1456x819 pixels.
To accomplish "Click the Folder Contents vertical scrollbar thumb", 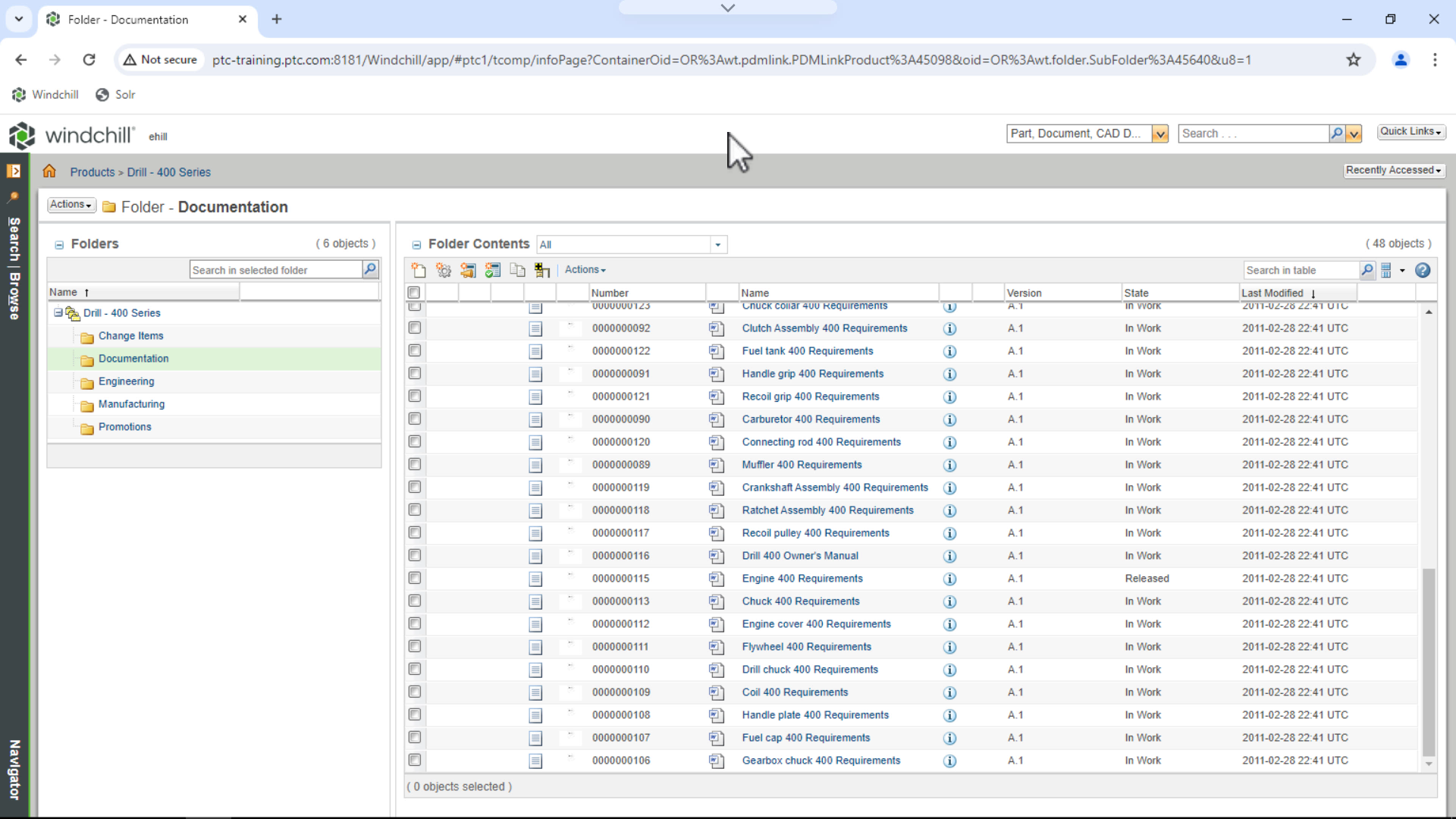I will pos(1429,661).
